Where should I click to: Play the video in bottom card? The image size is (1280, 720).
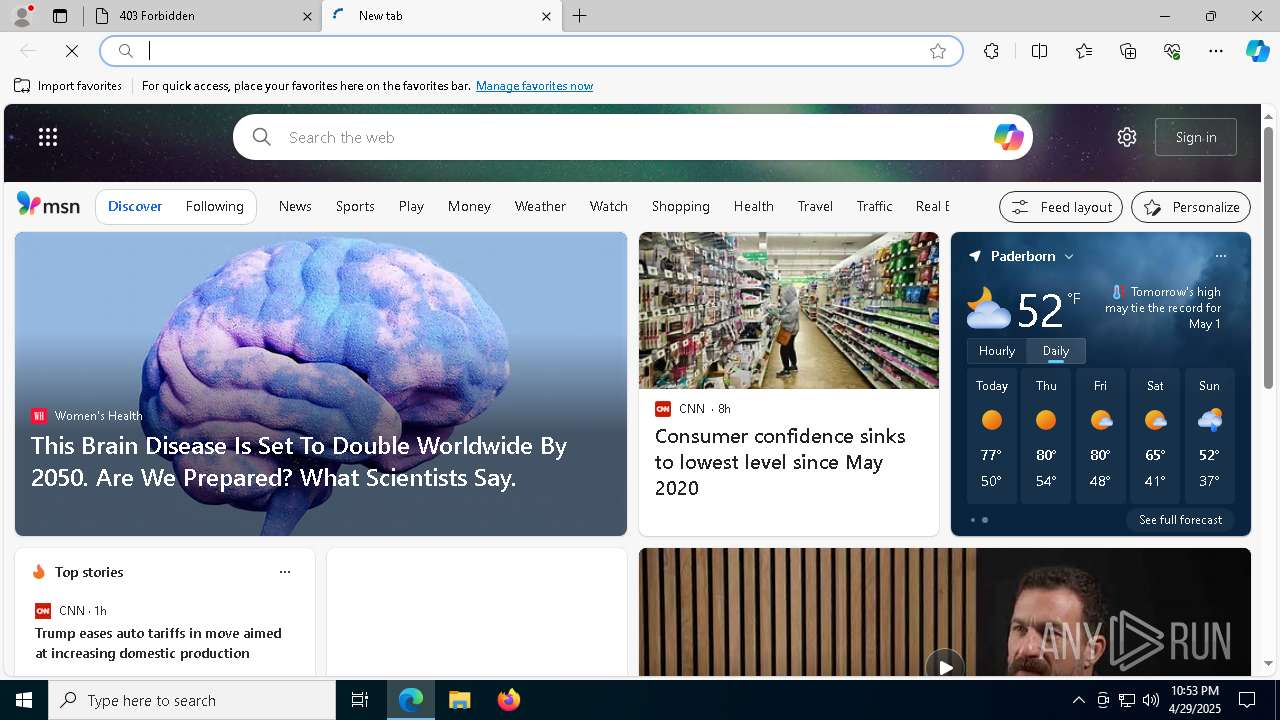pos(945,666)
